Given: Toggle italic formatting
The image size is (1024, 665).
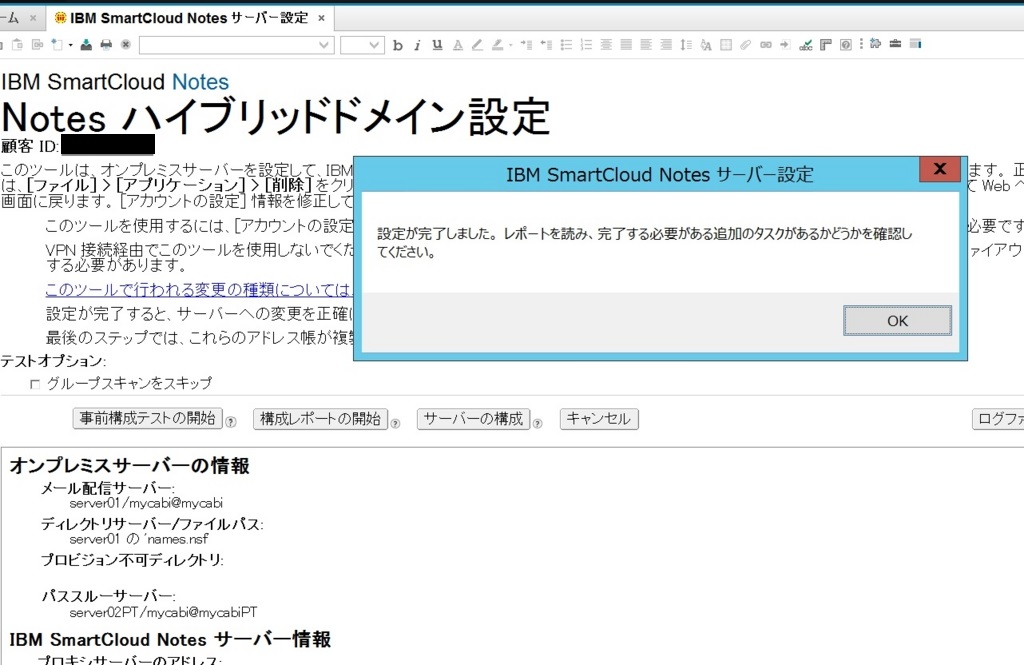Looking at the screenshot, I should (x=417, y=45).
